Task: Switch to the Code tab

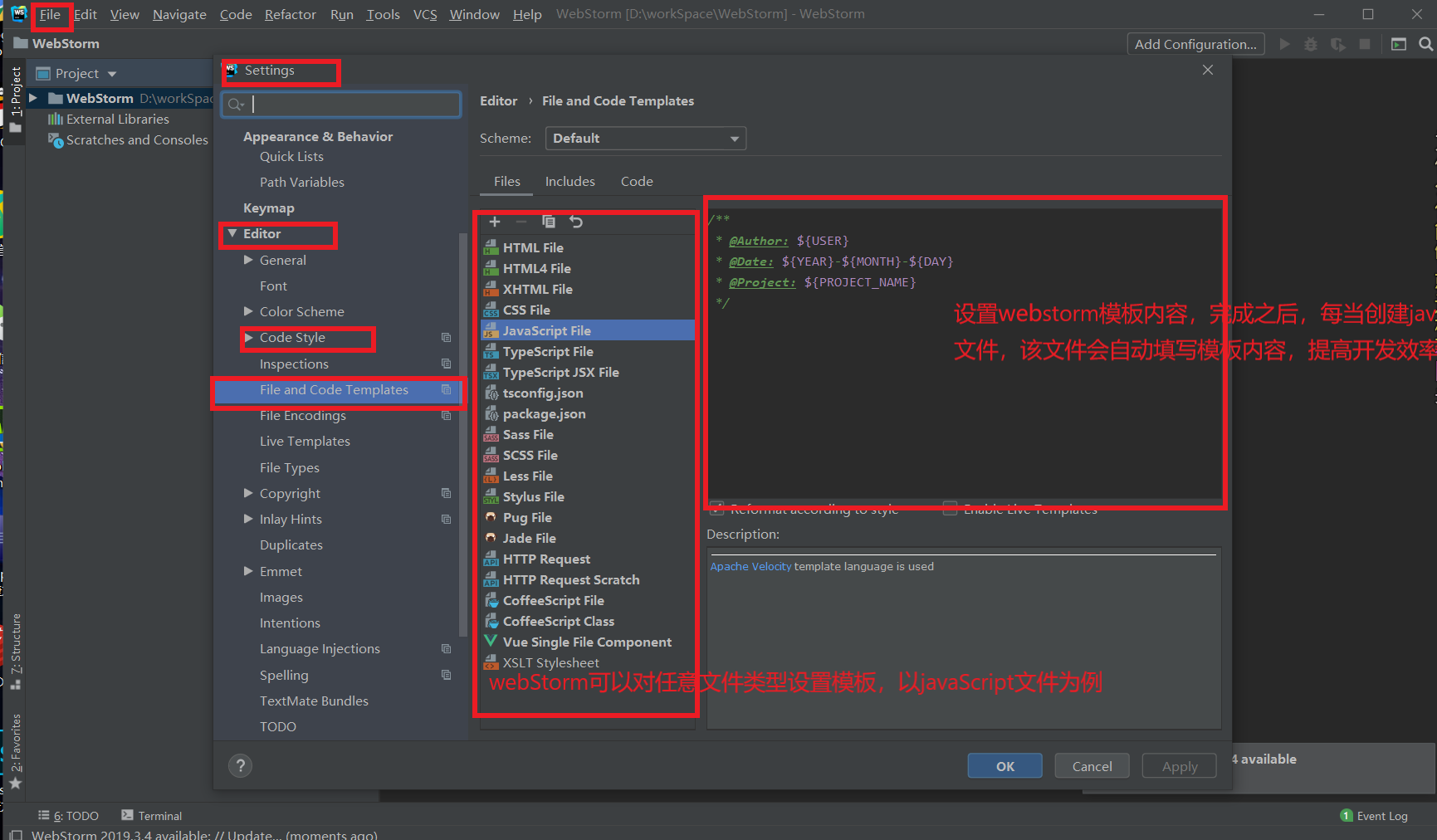Action: pos(637,181)
